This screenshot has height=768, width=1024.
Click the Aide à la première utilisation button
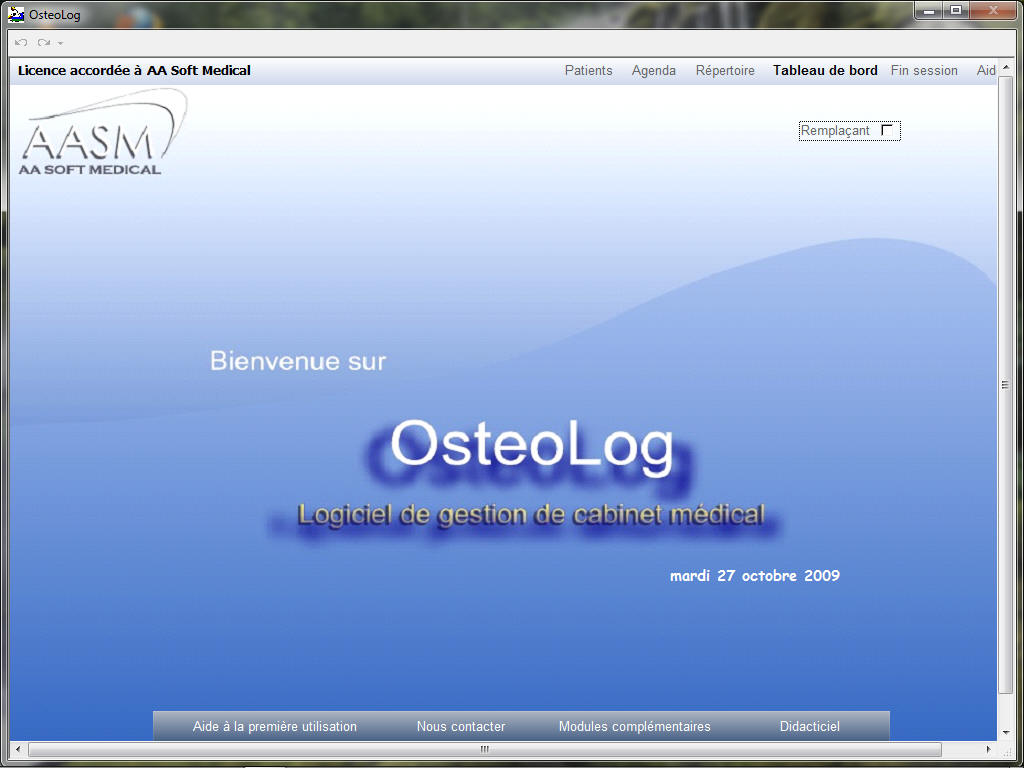[x=274, y=726]
